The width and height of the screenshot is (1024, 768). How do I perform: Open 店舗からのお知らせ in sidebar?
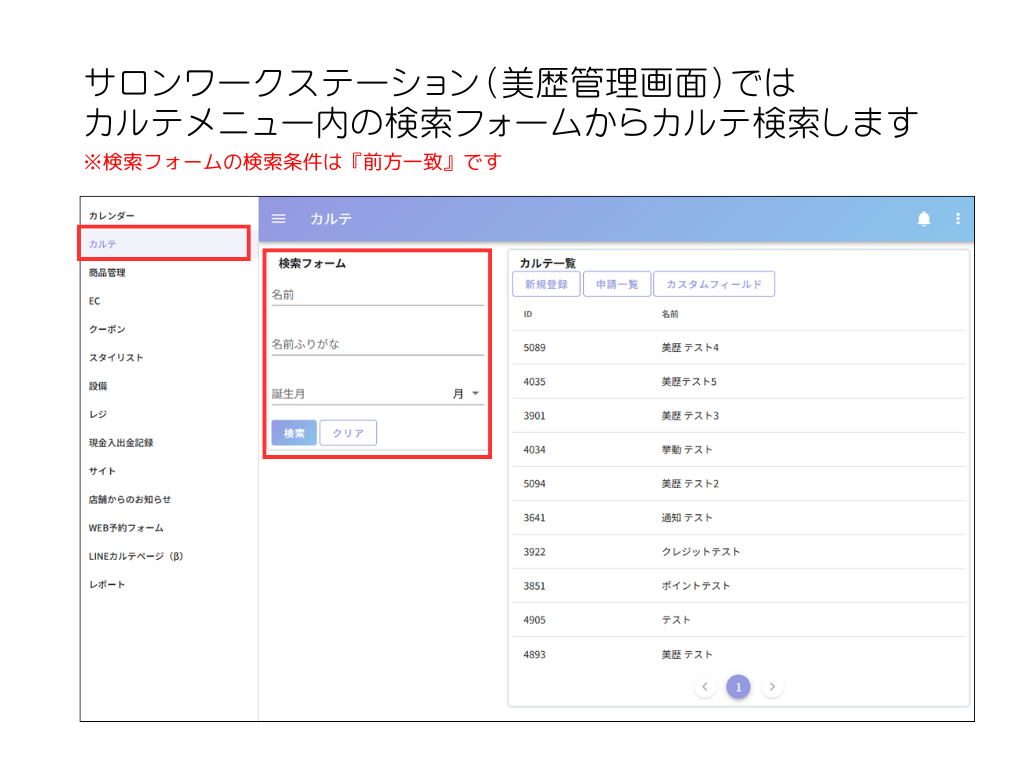[130, 500]
